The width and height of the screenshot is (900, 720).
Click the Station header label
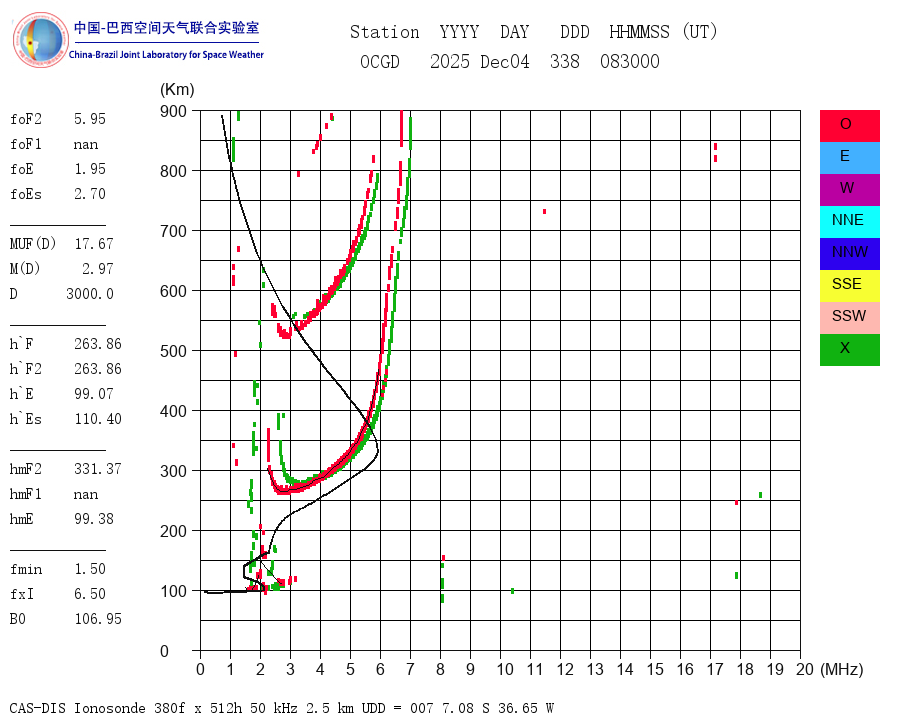385,32
